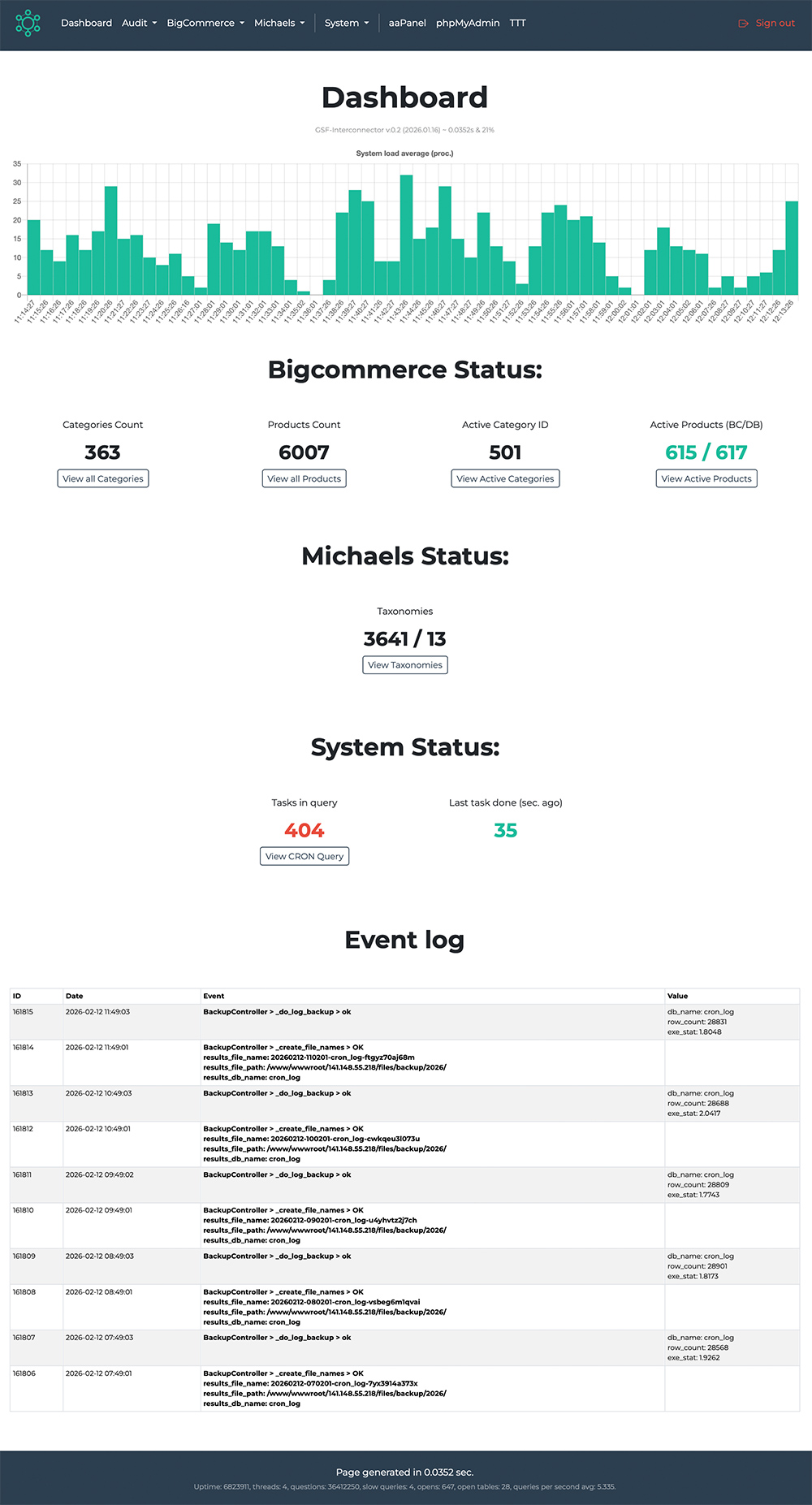Screen dimensions: 812x1505
Task: Click date 2026-02-12 09:49:02
Action: pyautogui.click(x=100, y=1174)
